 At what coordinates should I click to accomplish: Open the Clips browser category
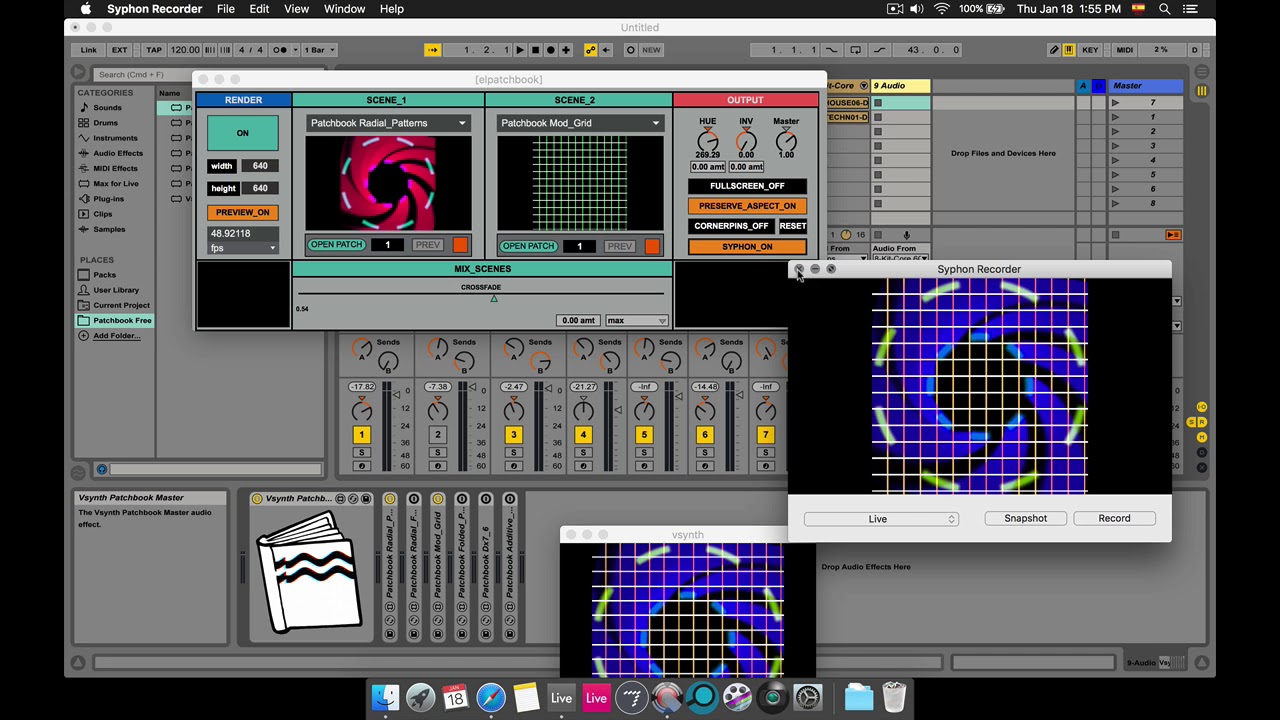103,214
